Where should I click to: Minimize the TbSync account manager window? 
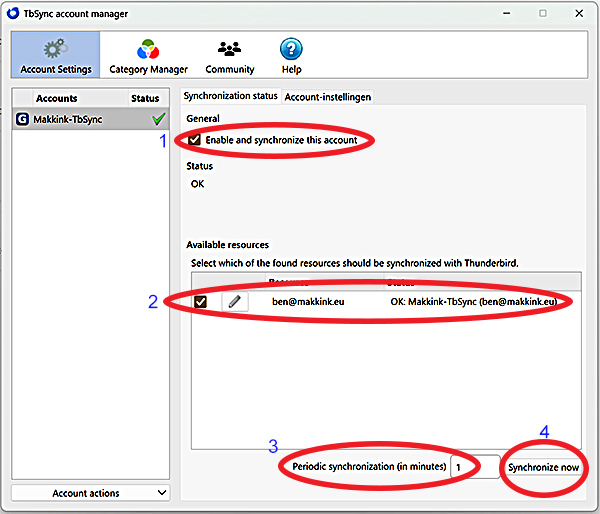click(x=507, y=13)
